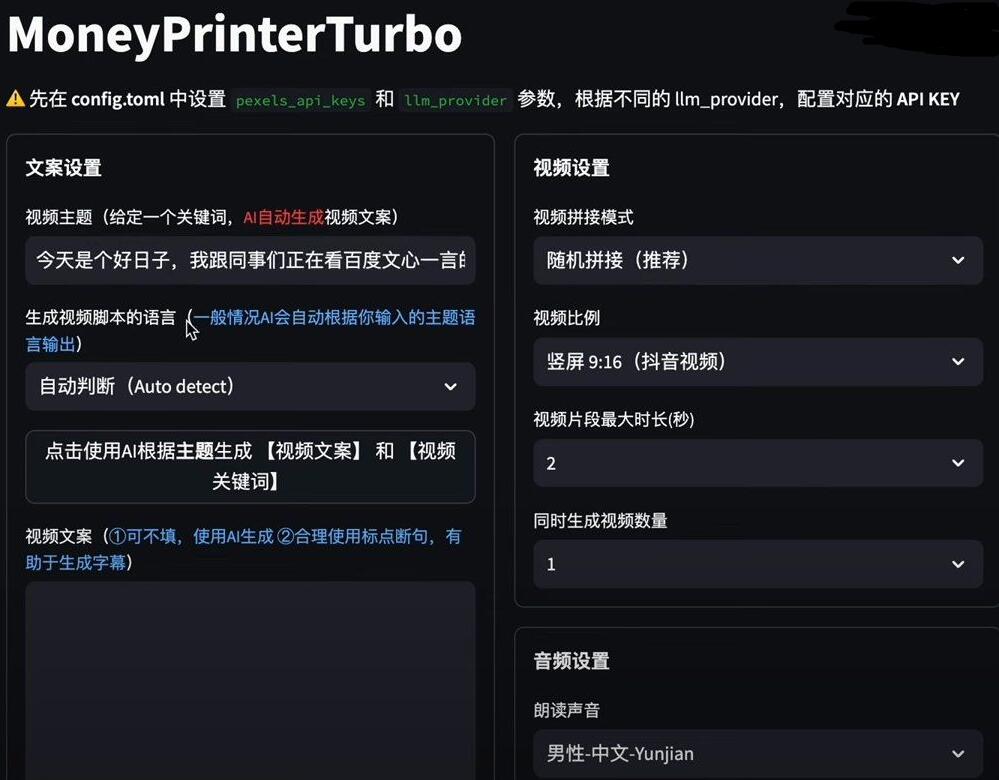Click the chevron arrow in the 视频比例 dropdown
Image resolution: width=999 pixels, height=780 pixels.
(x=958, y=362)
